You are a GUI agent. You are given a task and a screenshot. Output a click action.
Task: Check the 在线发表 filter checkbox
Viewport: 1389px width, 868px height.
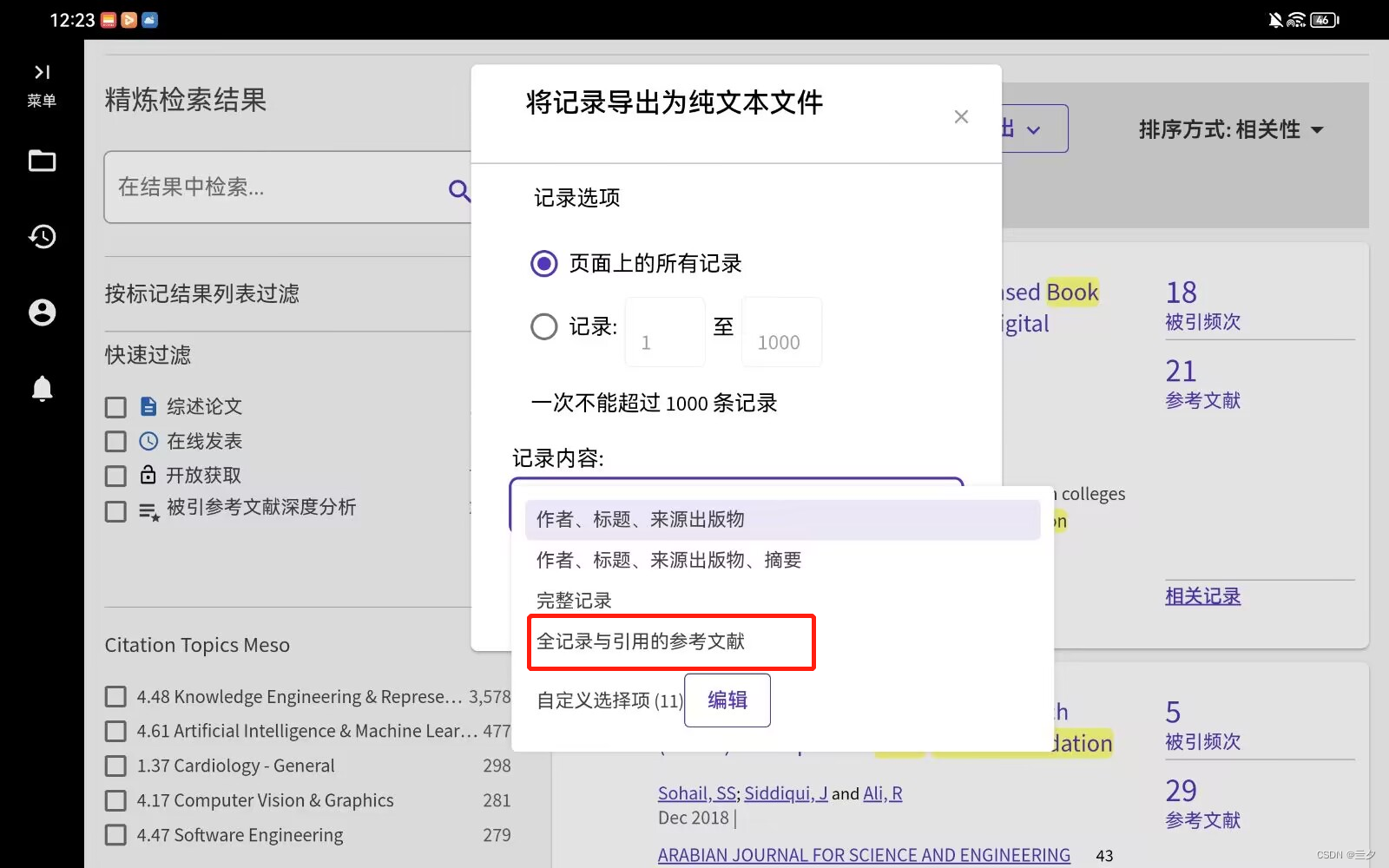click(115, 441)
